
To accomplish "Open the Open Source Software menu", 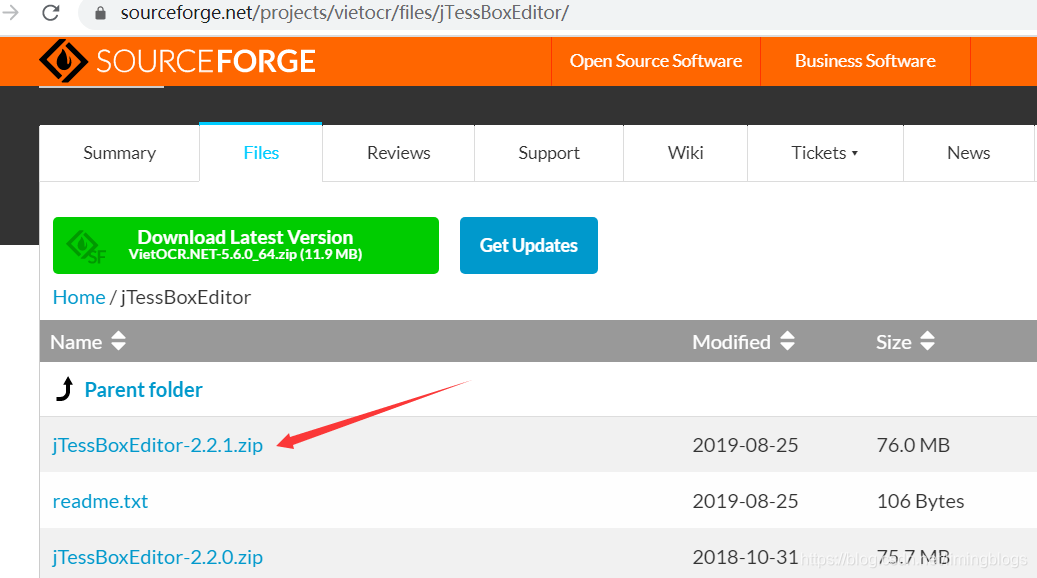I will coord(656,61).
